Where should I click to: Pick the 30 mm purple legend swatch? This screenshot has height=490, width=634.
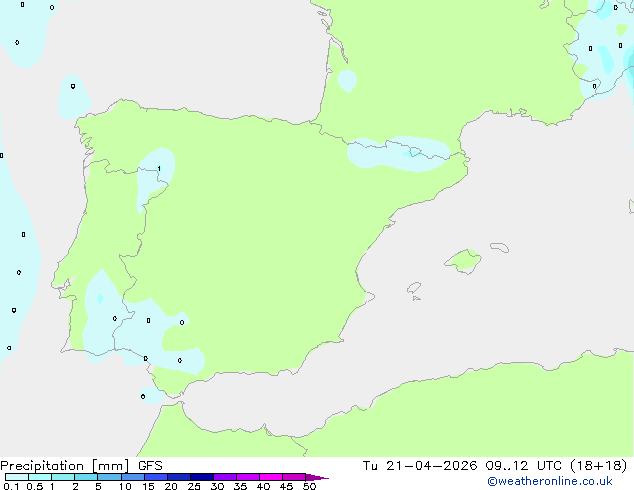pyautogui.click(x=225, y=477)
